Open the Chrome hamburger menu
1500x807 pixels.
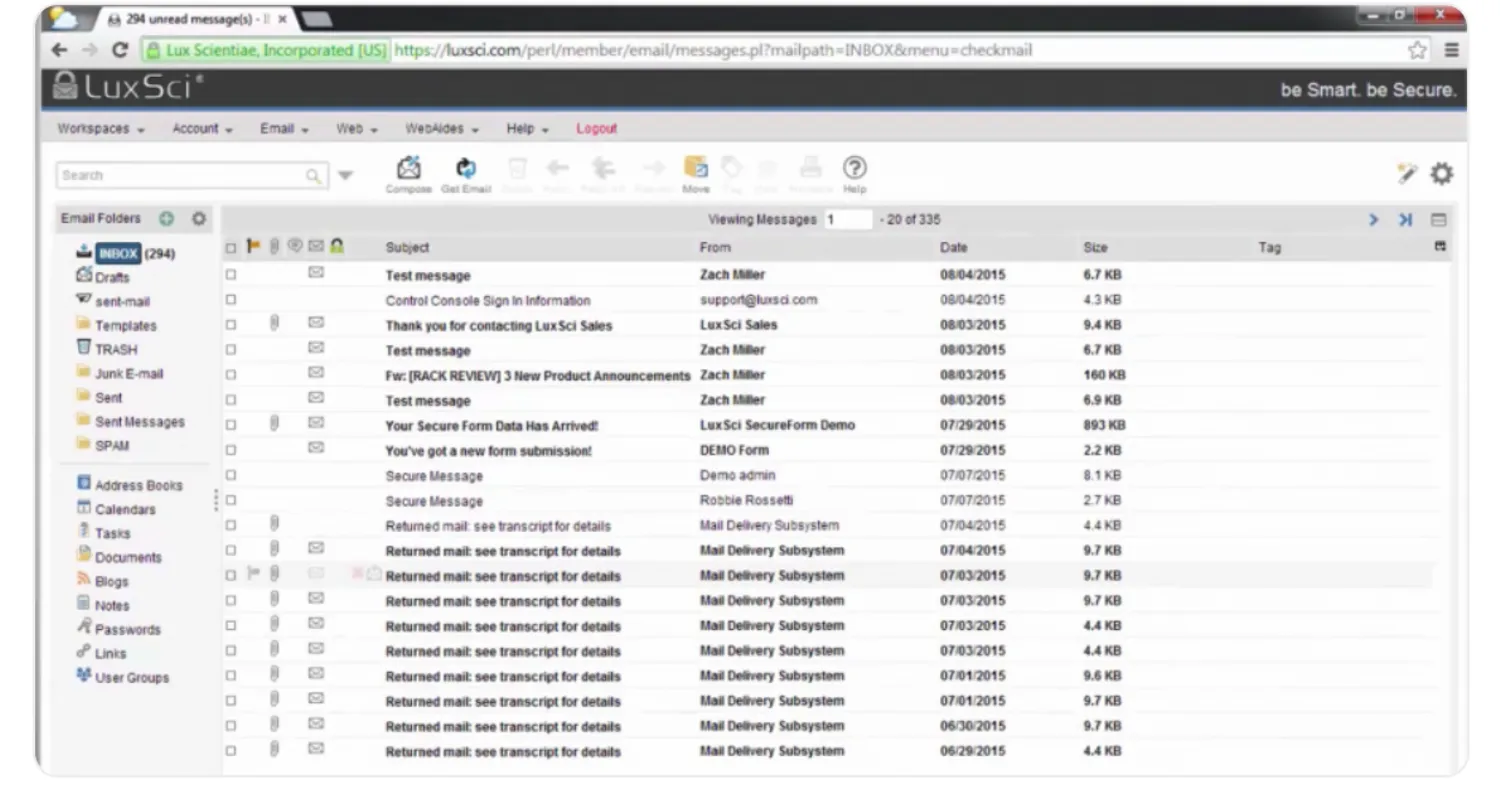coord(1451,50)
